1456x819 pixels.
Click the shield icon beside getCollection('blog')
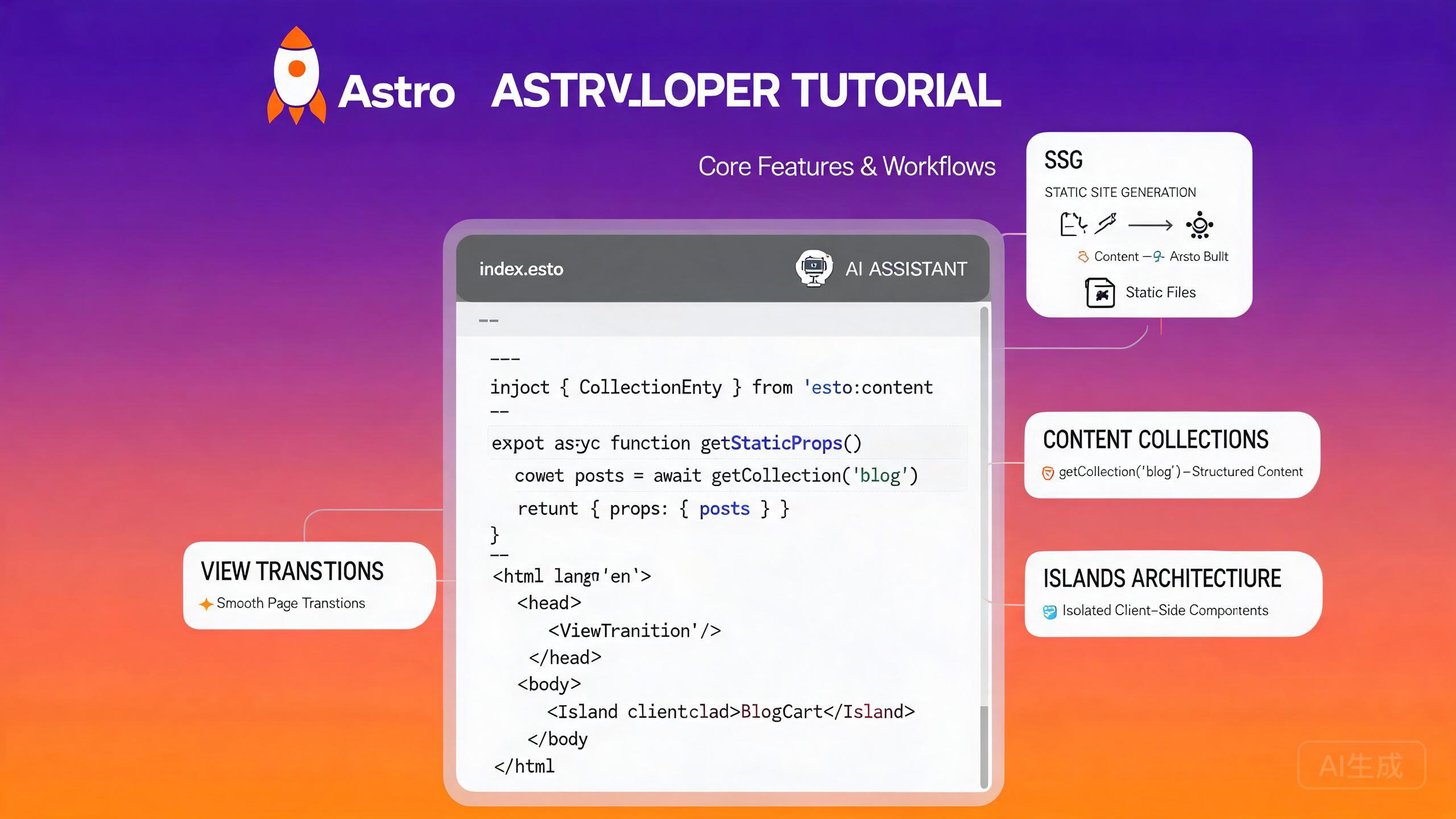(1048, 473)
